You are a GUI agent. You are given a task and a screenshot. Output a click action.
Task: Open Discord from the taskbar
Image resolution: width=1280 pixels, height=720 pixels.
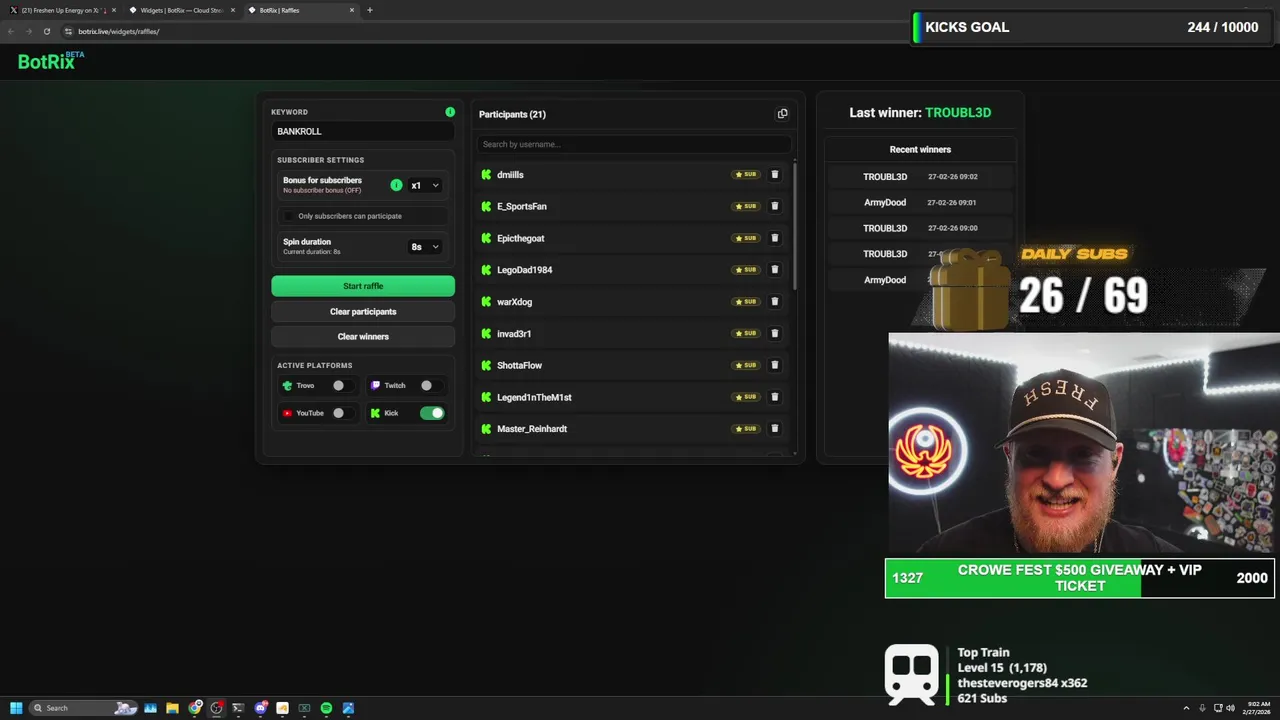[x=260, y=708]
